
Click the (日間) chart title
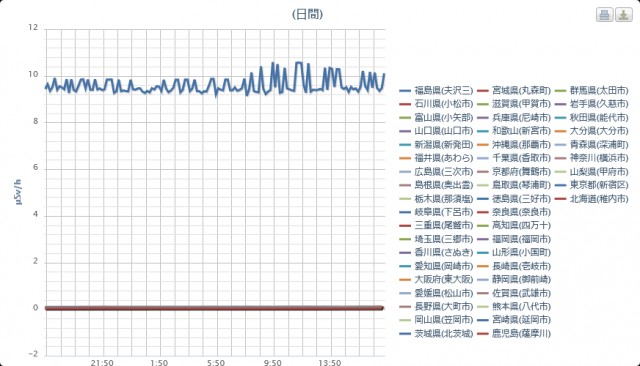coord(307,15)
